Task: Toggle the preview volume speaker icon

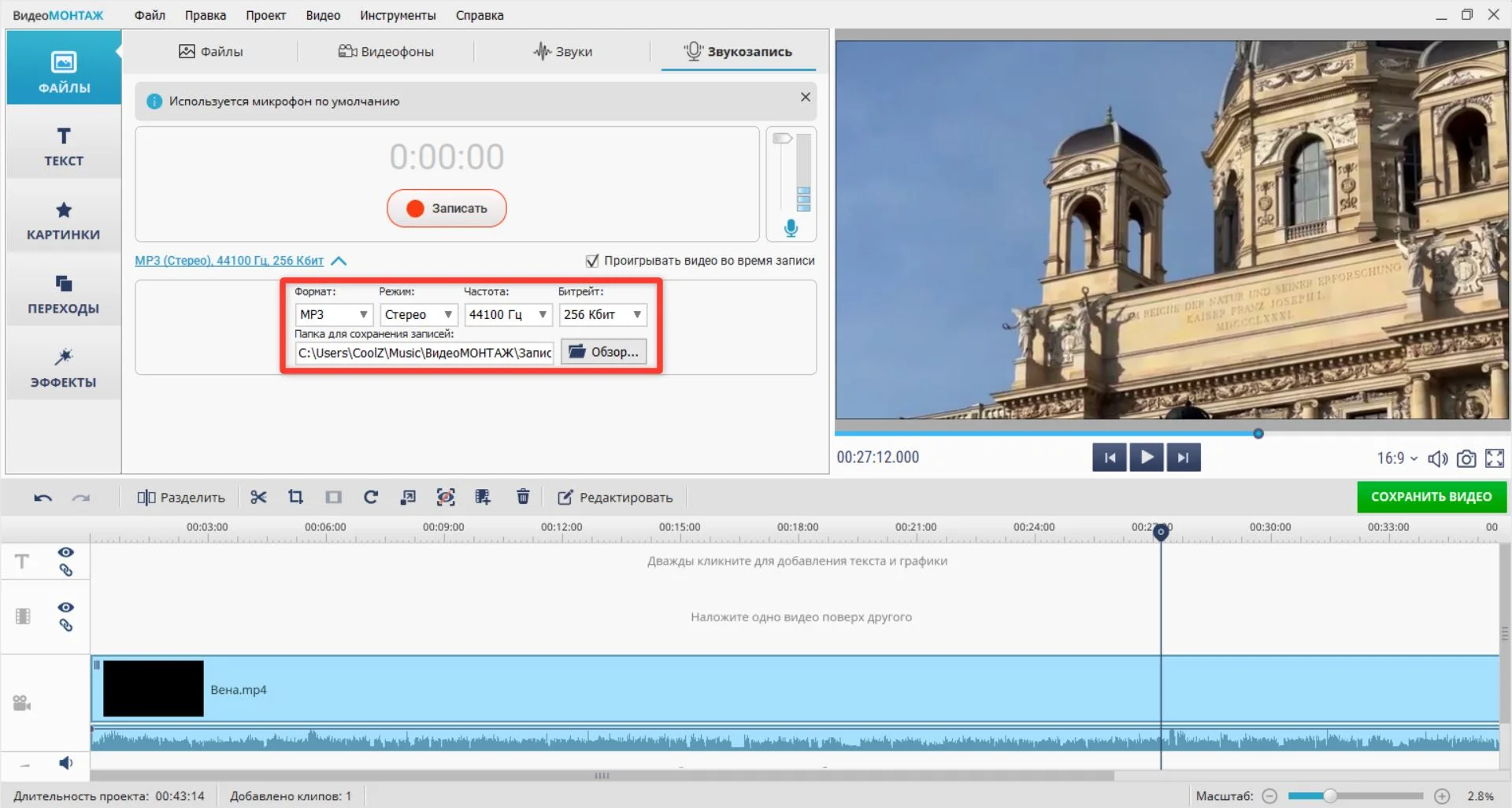Action: pyautogui.click(x=1437, y=458)
